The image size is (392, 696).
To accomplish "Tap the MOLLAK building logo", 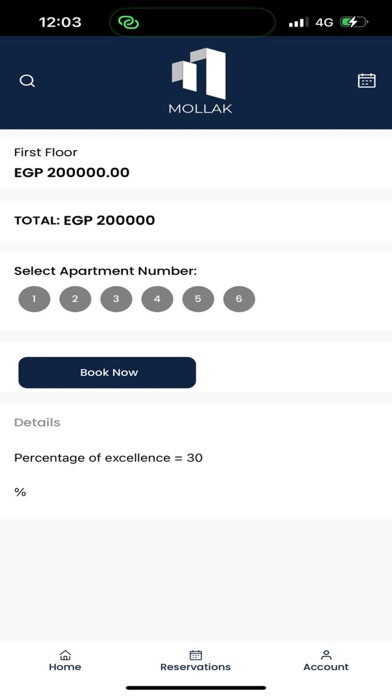I will [200, 80].
